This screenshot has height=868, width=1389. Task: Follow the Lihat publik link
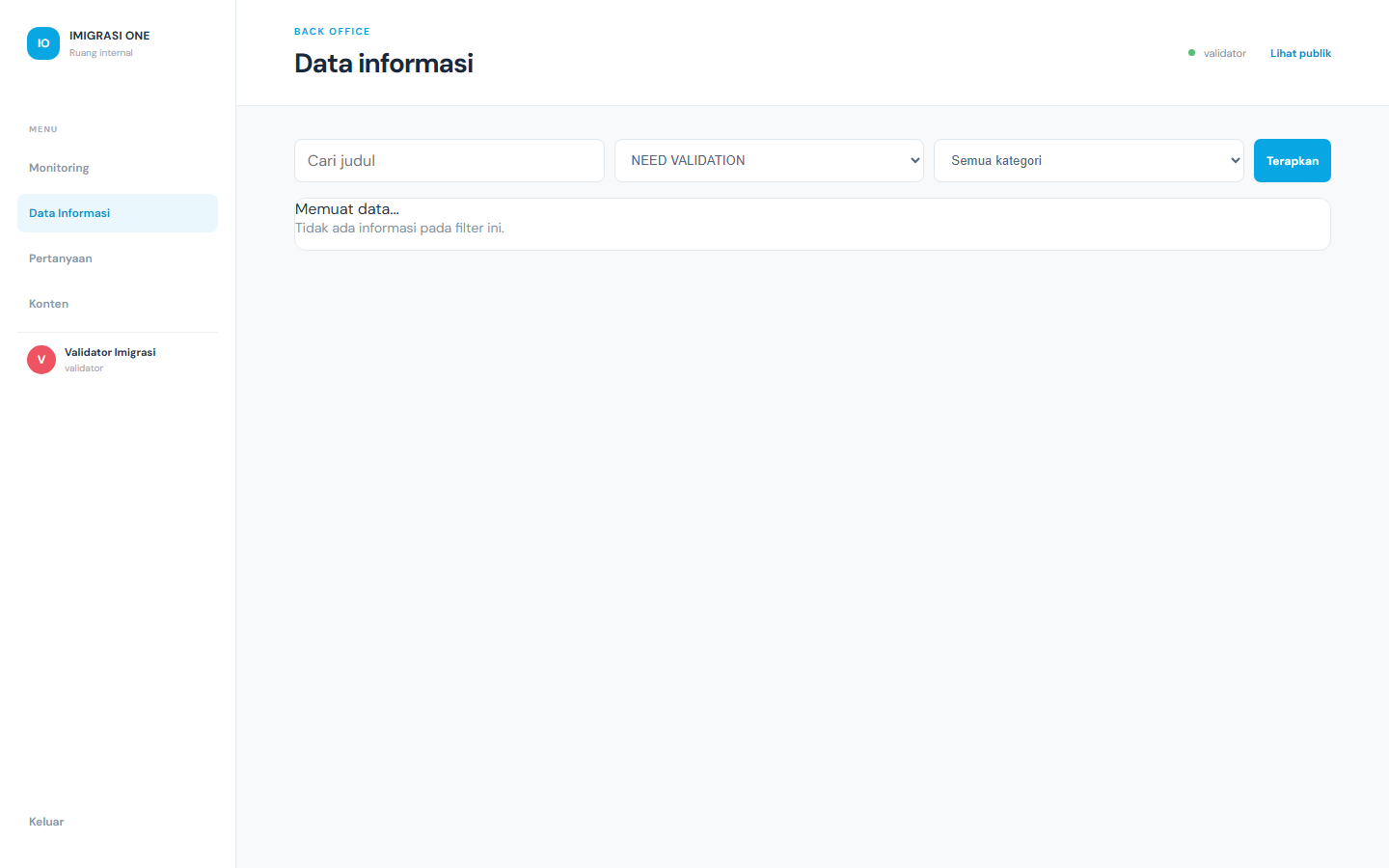click(x=1300, y=53)
